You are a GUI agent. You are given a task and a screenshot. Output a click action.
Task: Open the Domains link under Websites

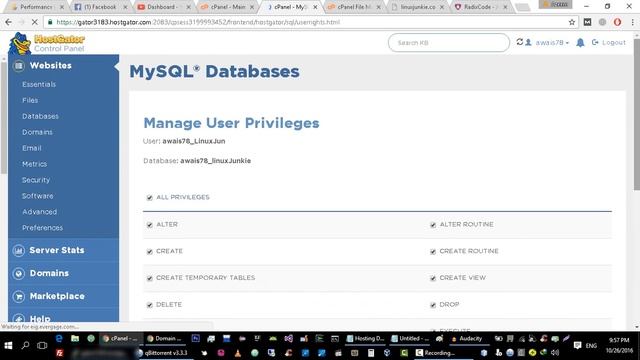[x=37, y=132]
